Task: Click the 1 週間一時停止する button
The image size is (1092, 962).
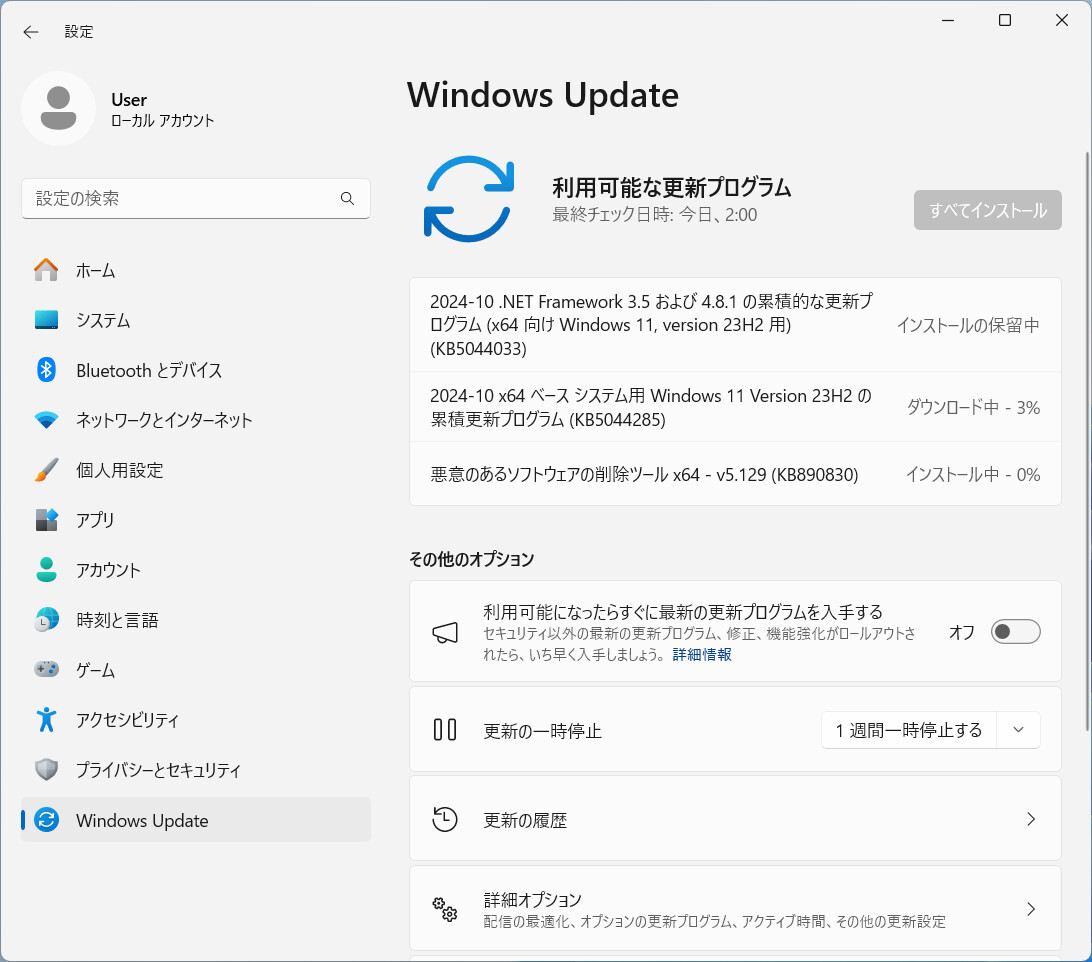Action: coord(909,730)
